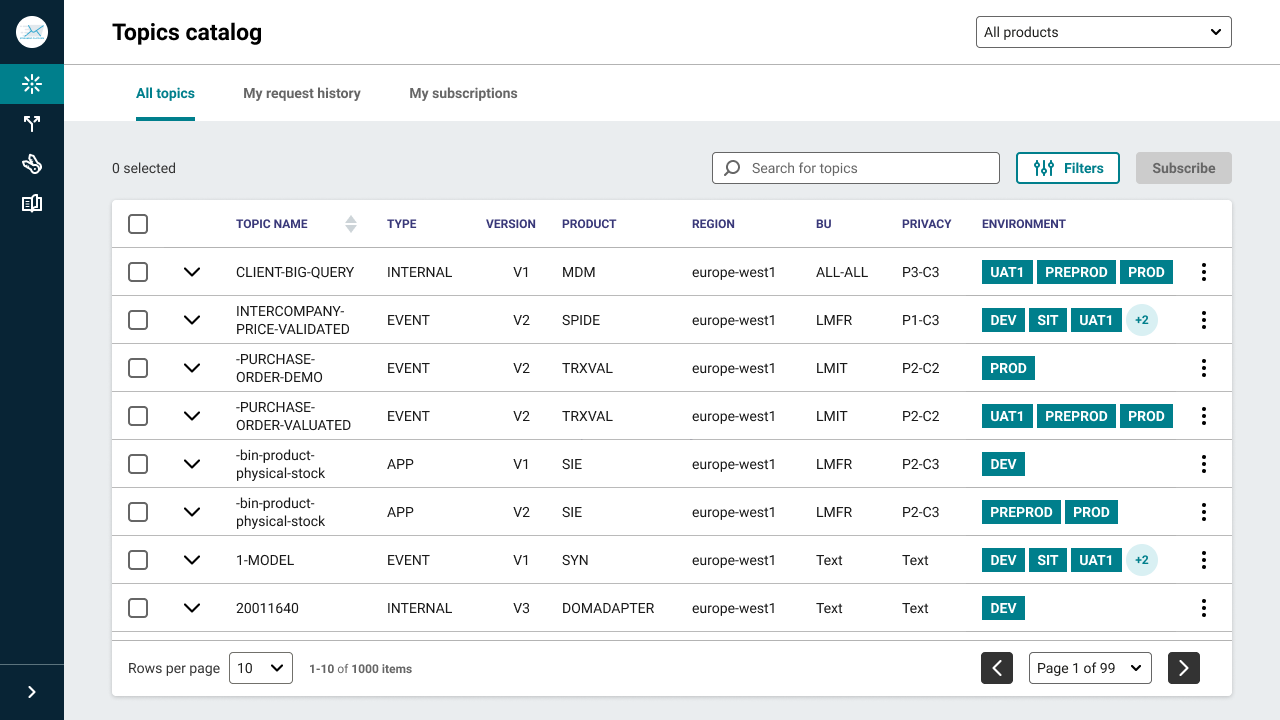Sort the table by Topic Name
The width and height of the screenshot is (1280, 720).
[350, 224]
